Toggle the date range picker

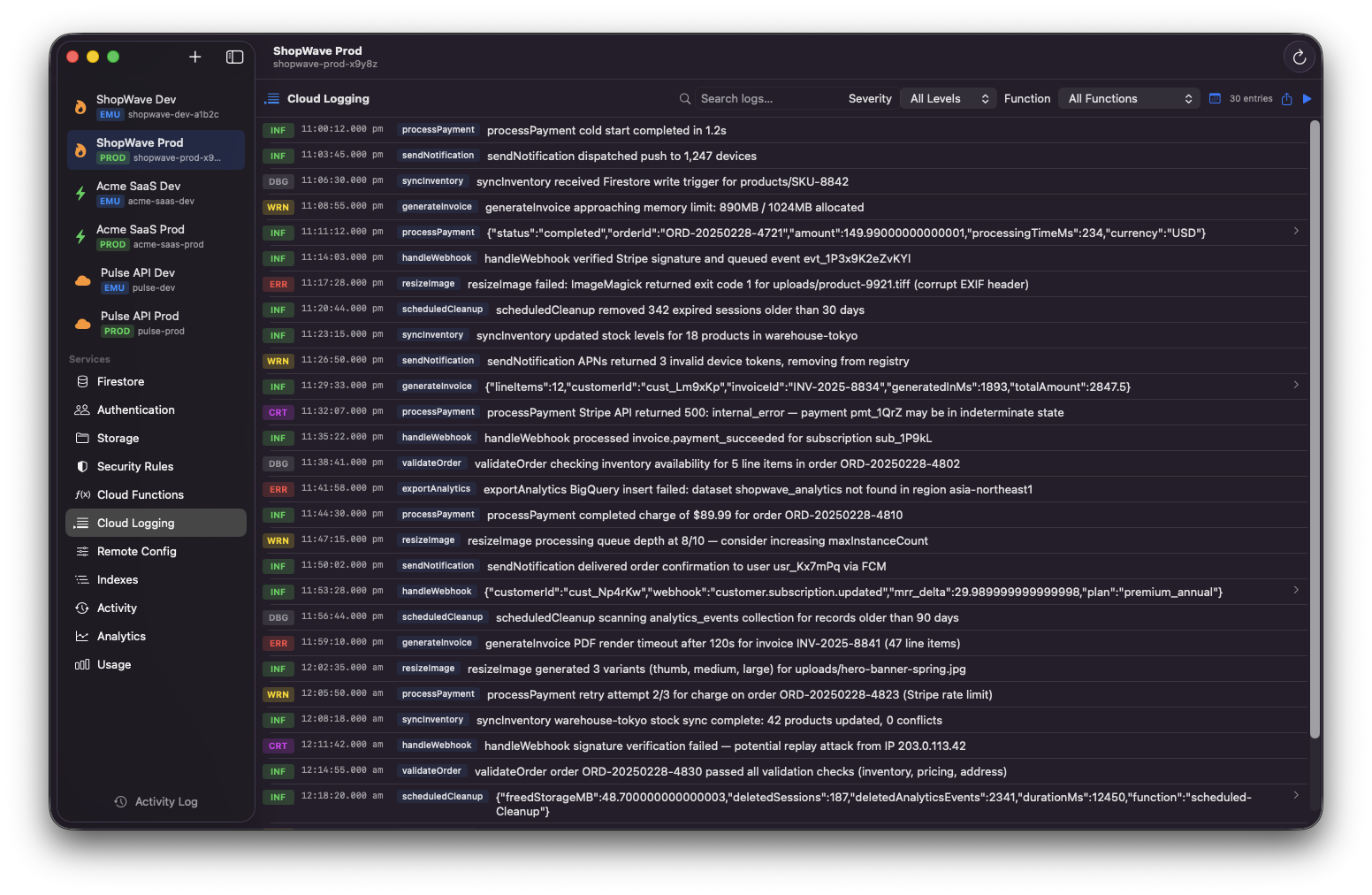point(1215,98)
